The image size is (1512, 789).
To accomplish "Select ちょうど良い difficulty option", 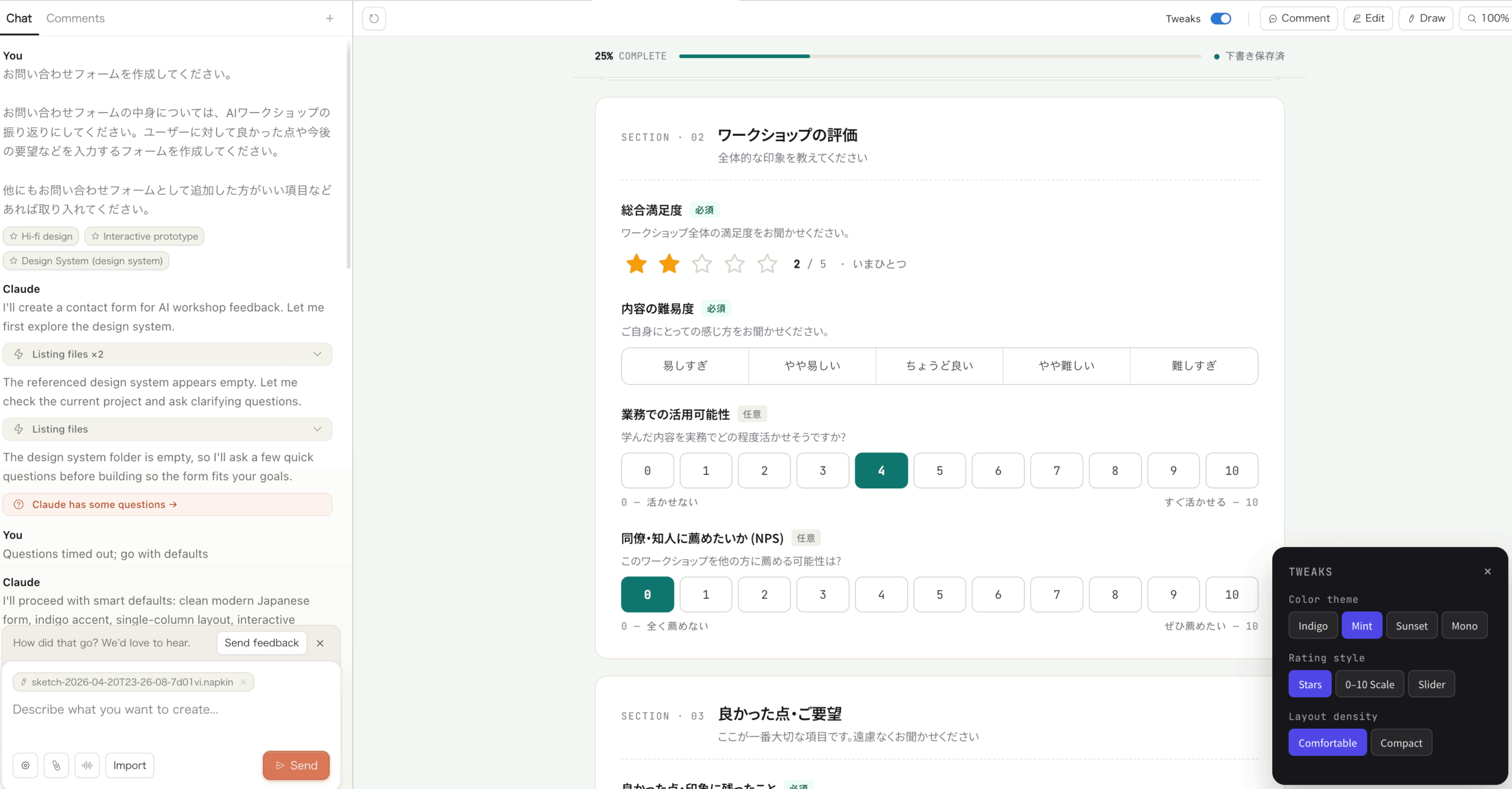I will point(939,366).
